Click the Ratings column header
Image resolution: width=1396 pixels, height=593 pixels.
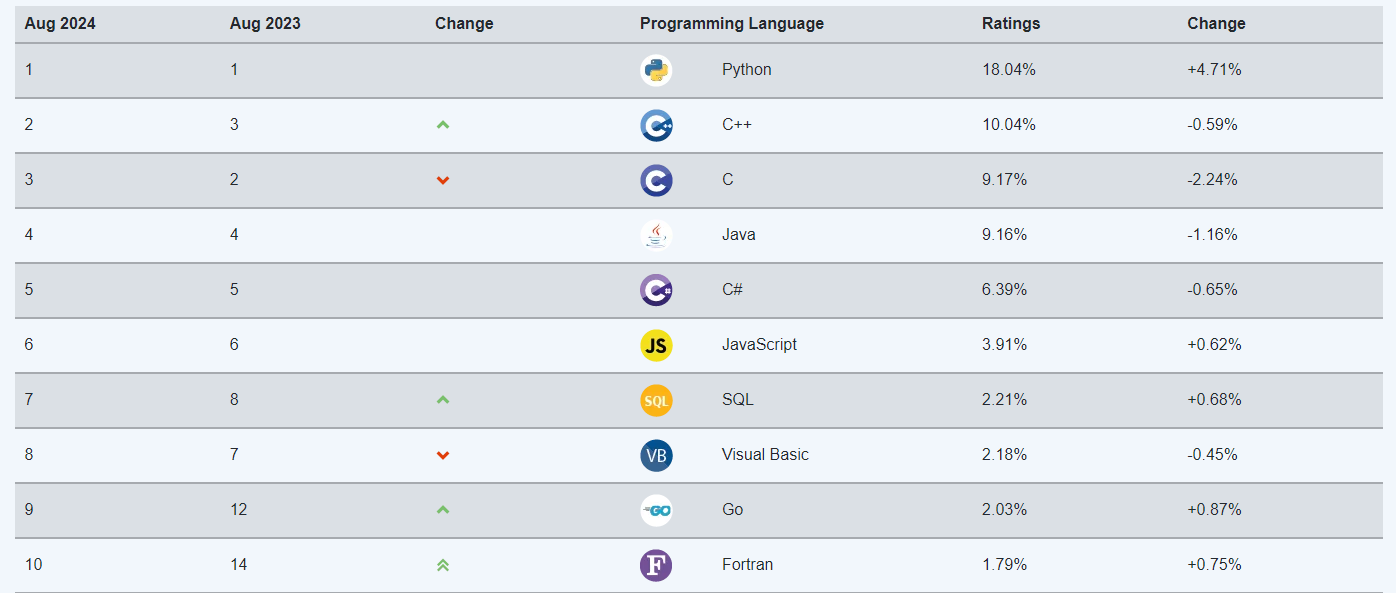(x=1011, y=24)
